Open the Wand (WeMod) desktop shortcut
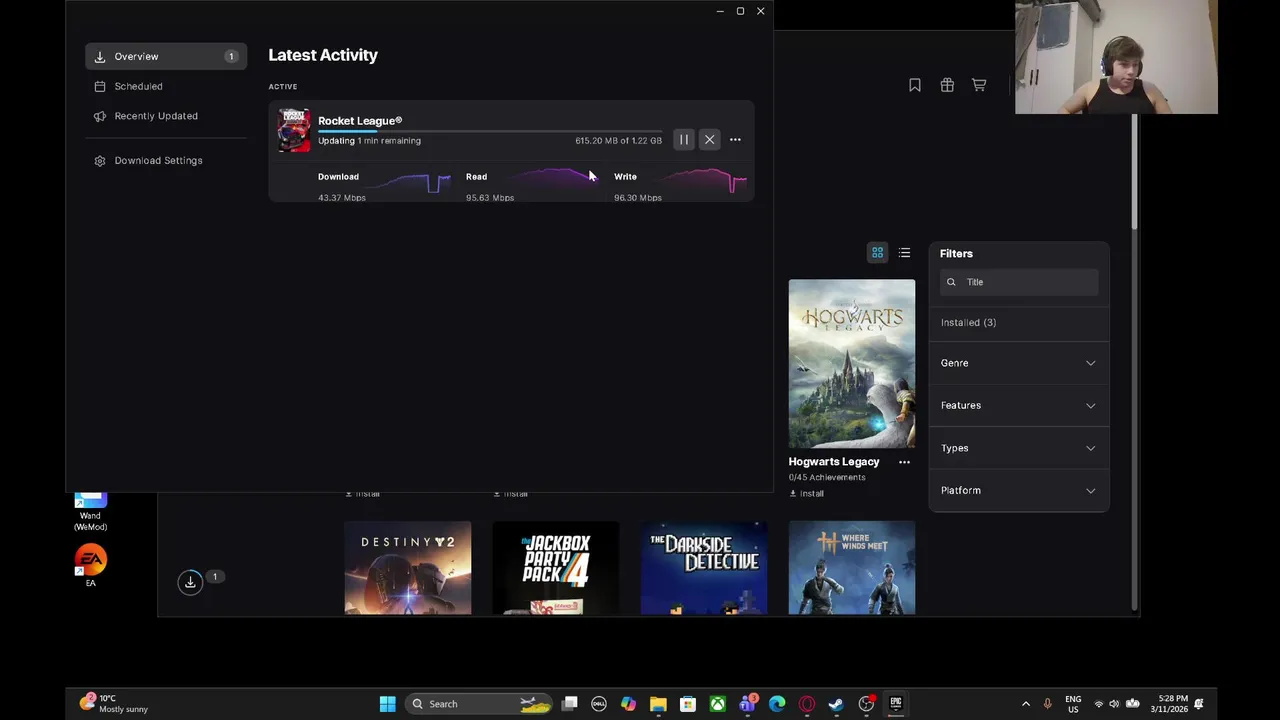This screenshot has height=720, width=1280. coord(90,512)
